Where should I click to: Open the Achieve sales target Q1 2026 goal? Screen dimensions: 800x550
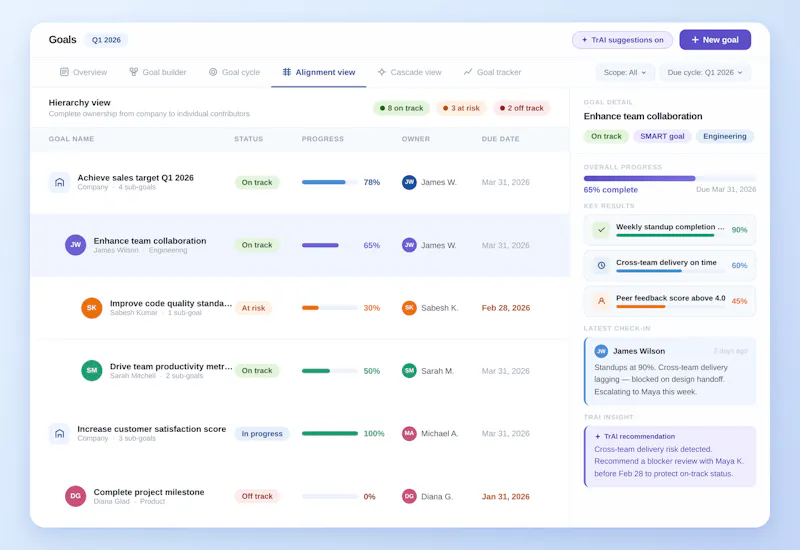pyautogui.click(x=136, y=178)
